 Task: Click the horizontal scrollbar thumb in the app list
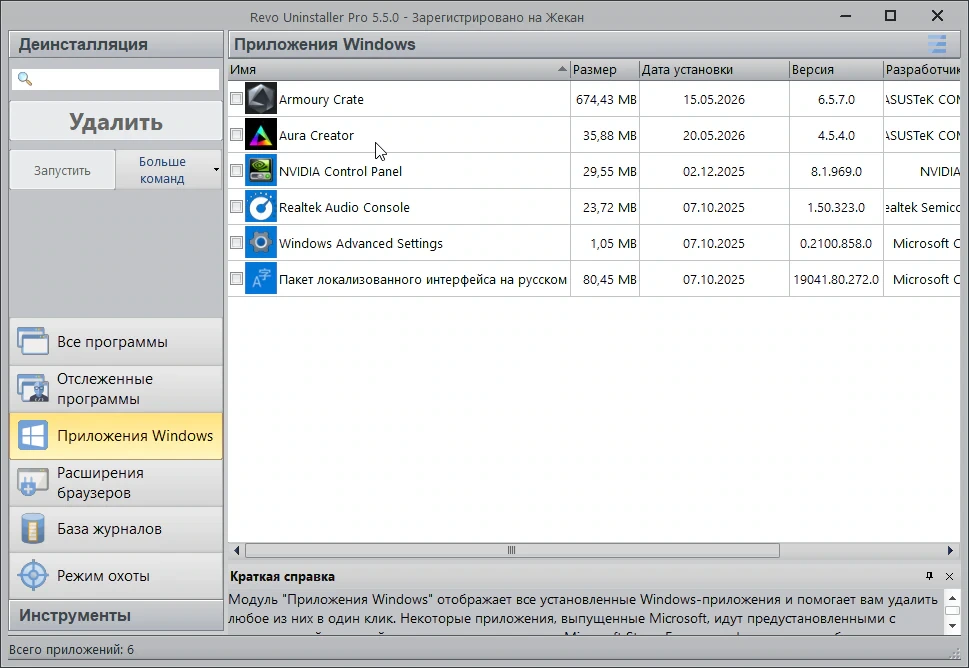tap(512, 550)
